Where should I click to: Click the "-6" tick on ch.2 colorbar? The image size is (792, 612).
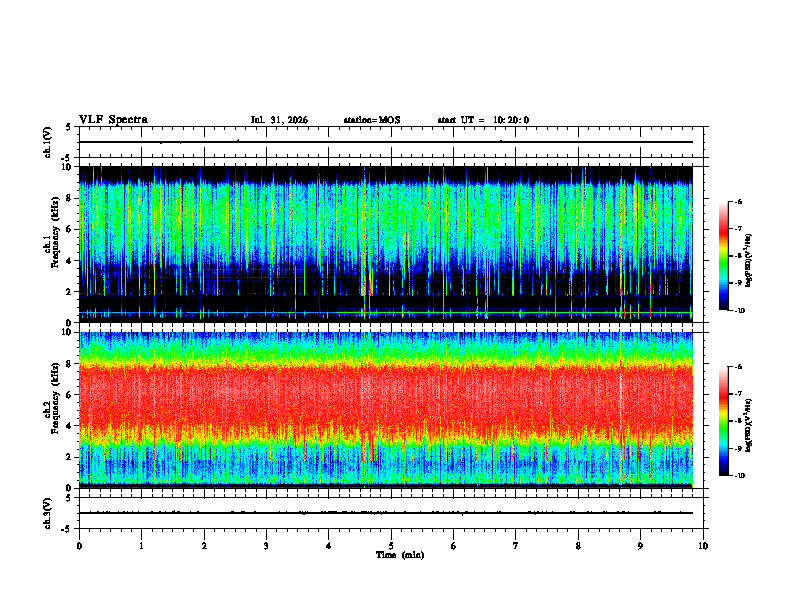click(x=738, y=367)
